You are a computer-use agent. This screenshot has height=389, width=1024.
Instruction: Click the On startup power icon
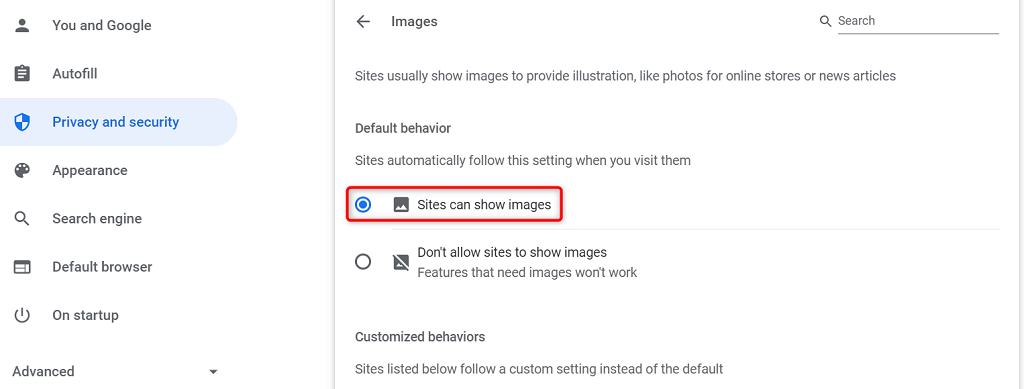22,315
